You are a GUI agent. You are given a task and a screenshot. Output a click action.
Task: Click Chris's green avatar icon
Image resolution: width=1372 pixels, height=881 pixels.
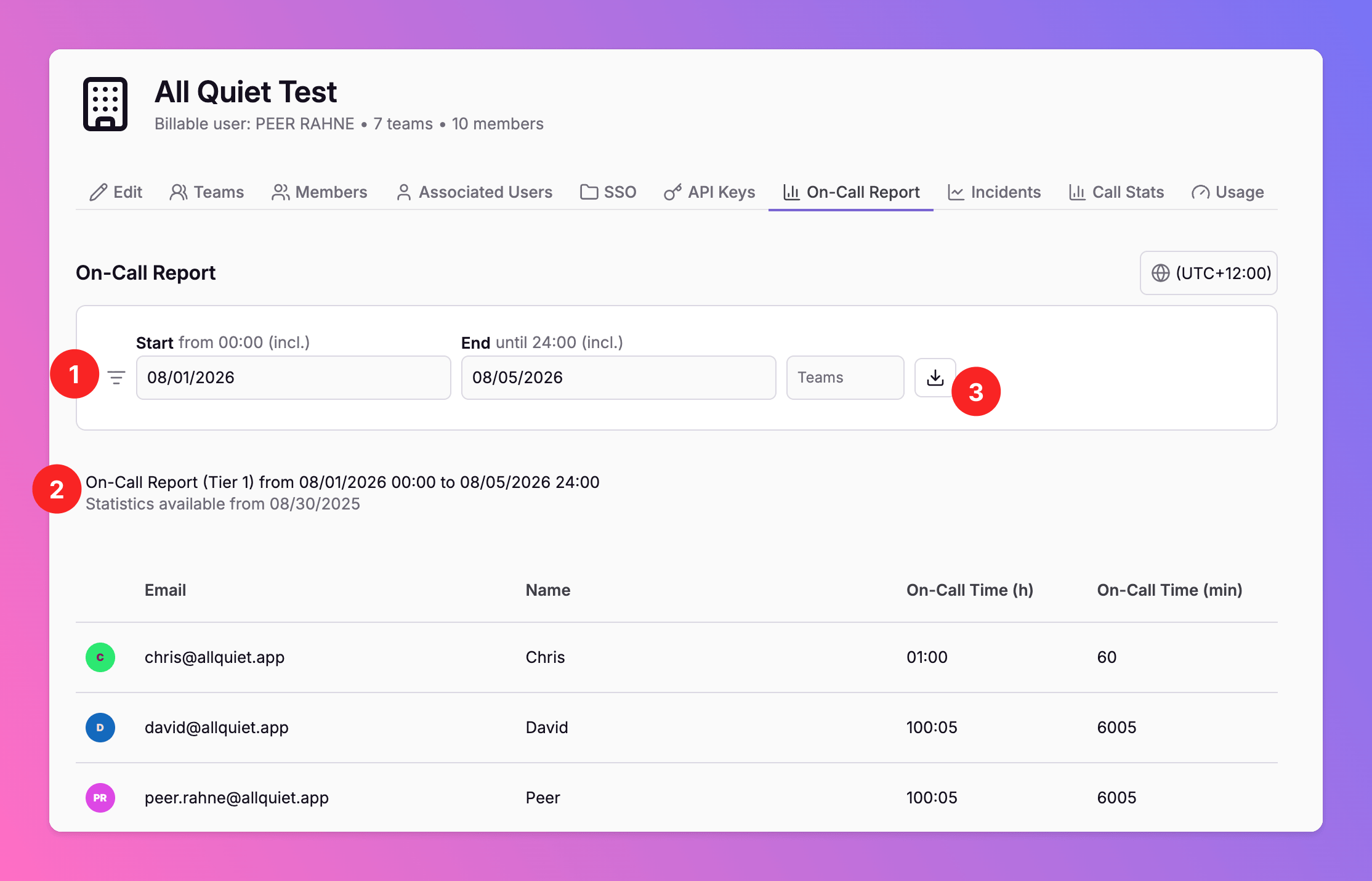100,657
